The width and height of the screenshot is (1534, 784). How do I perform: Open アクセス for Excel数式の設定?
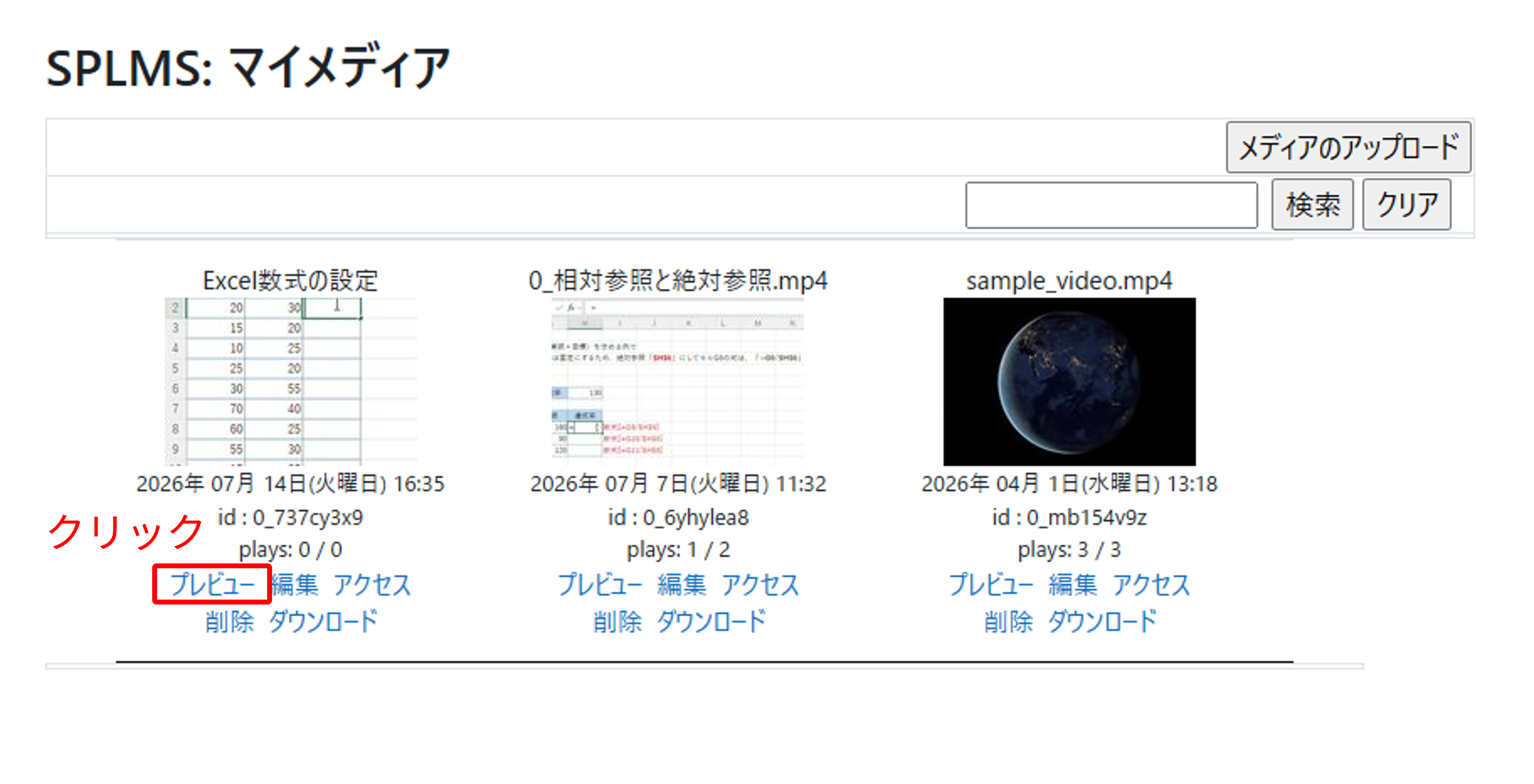pos(372,584)
